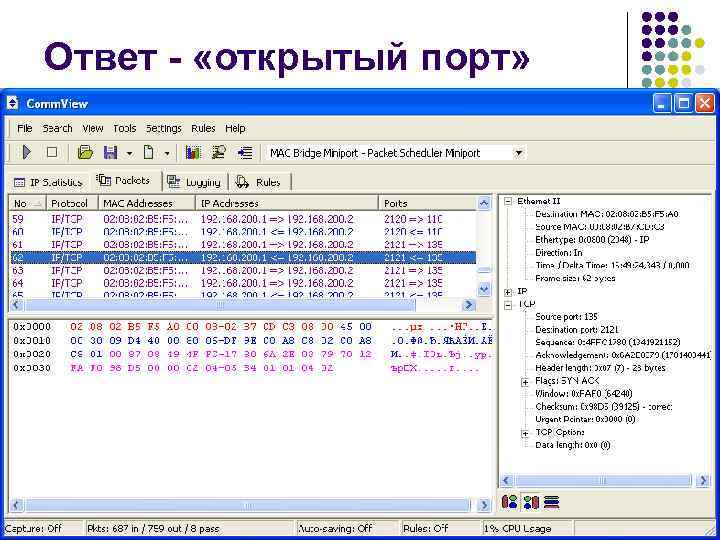Click second layout icon below decoder tree
The width and height of the screenshot is (720, 540).
pyautogui.click(x=531, y=502)
